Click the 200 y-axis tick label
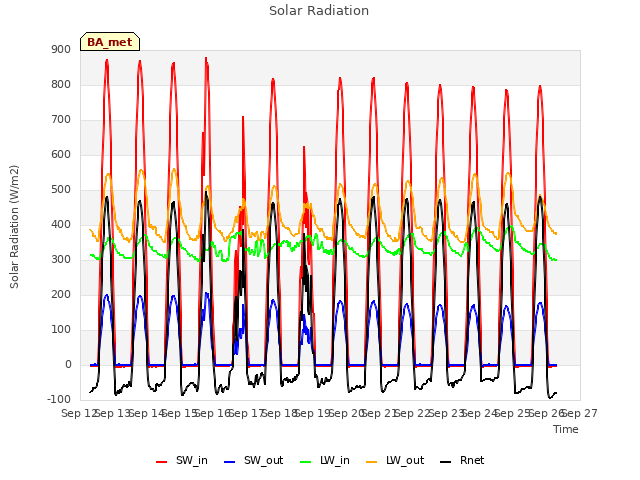The width and height of the screenshot is (640, 480). (61, 295)
